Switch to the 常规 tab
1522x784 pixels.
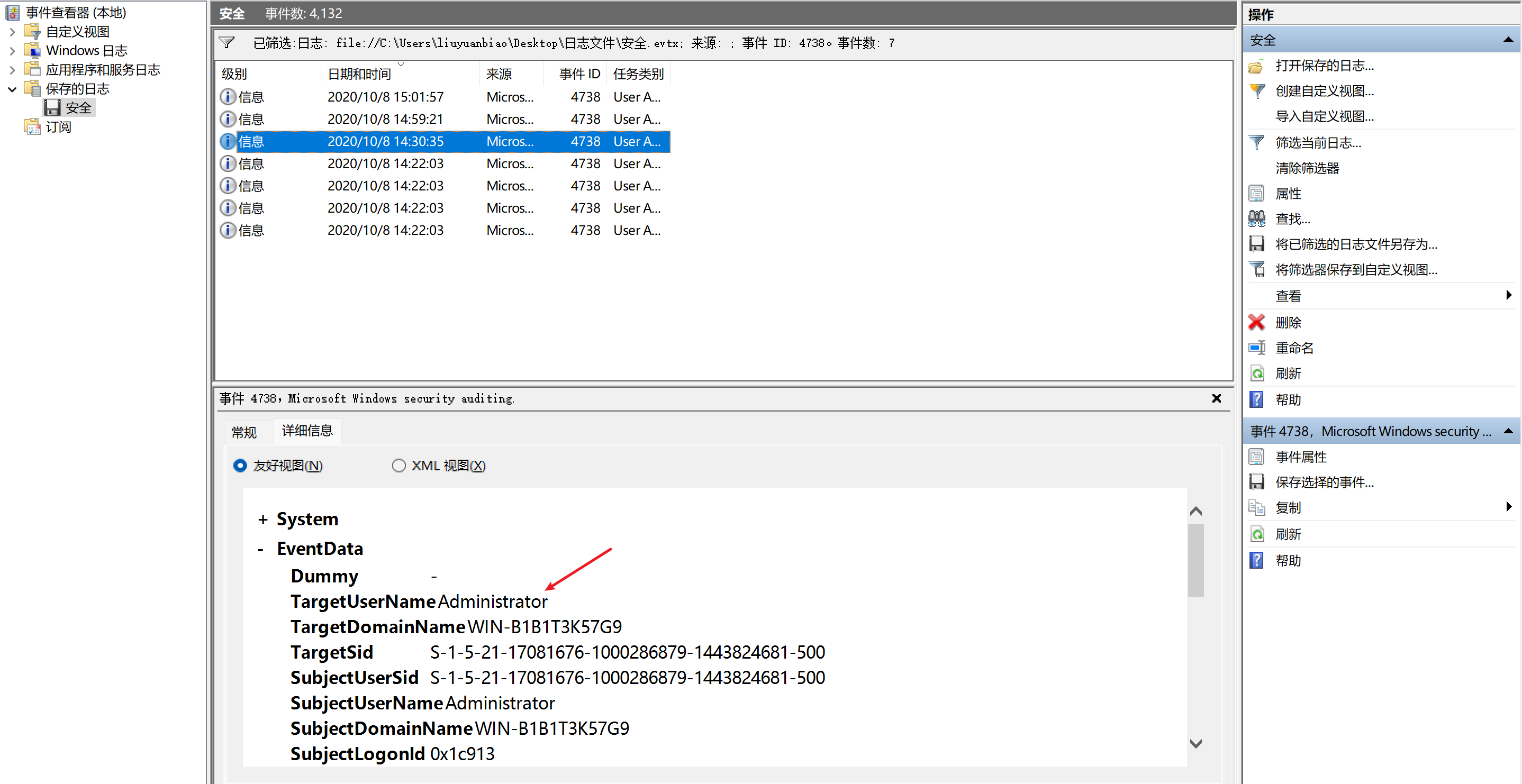click(x=244, y=433)
